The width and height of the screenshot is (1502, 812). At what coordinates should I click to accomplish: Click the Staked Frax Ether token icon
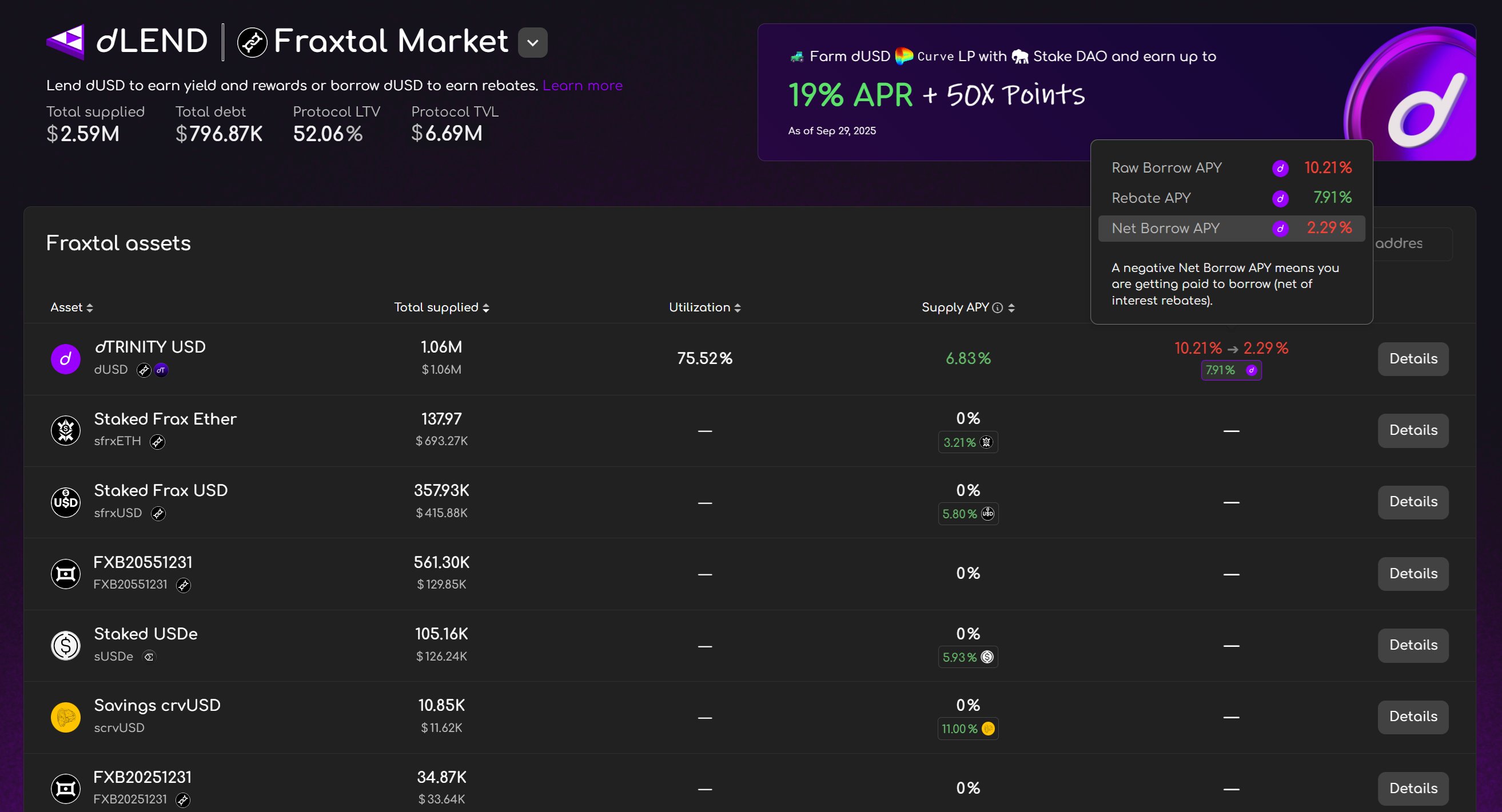point(65,430)
